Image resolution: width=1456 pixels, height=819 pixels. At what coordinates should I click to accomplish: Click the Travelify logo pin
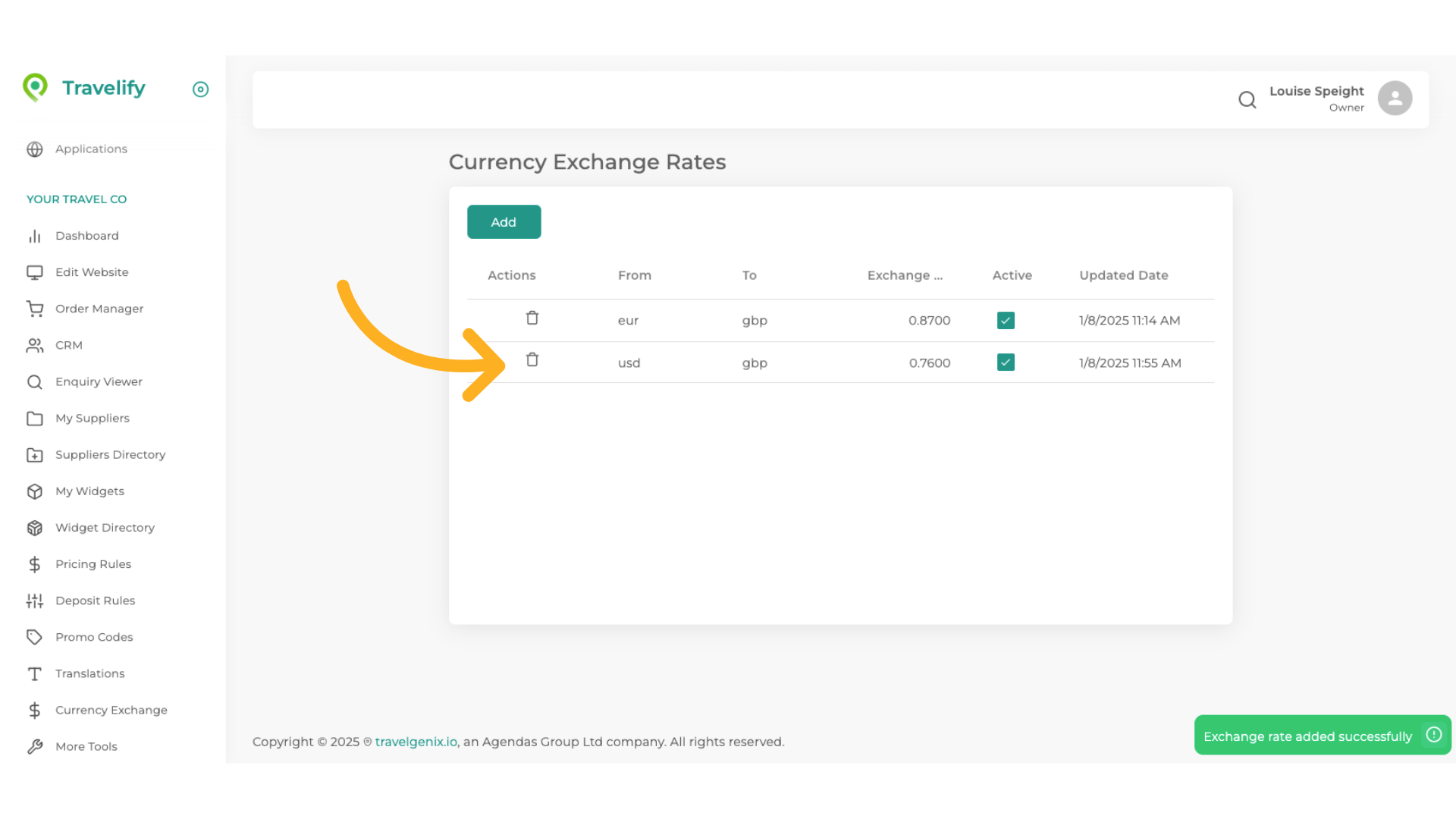click(x=36, y=87)
